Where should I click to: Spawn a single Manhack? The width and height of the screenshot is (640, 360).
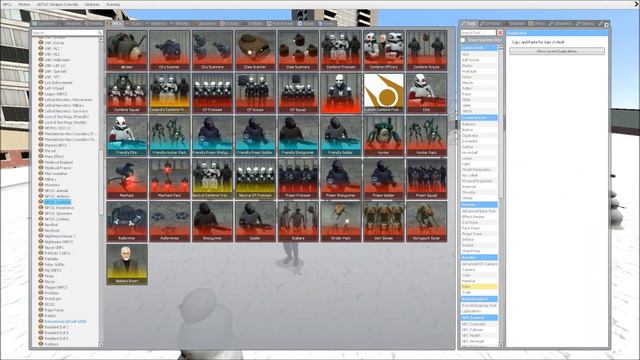pyautogui.click(x=127, y=179)
